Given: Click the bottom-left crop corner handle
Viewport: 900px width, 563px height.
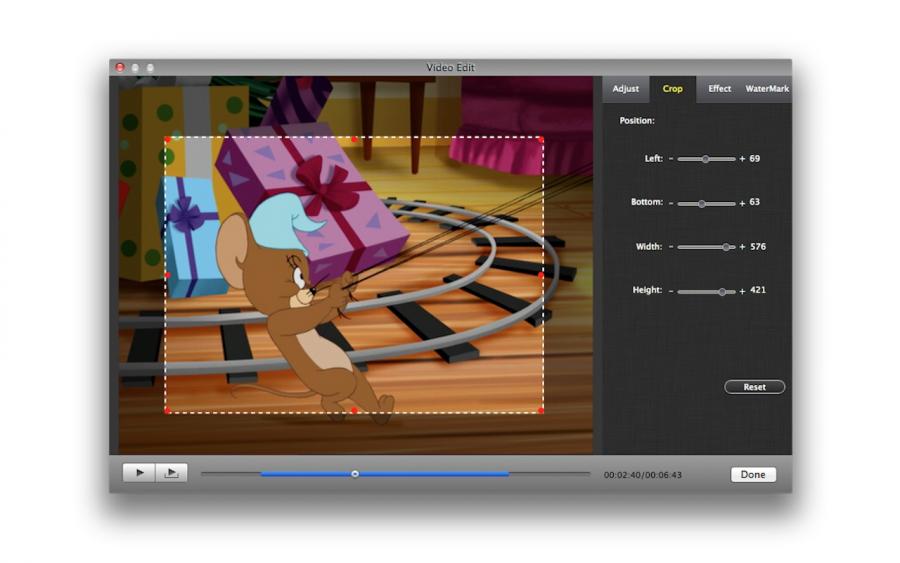Looking at the screenshot, I should pyautogui.click(x=167, y=410).
